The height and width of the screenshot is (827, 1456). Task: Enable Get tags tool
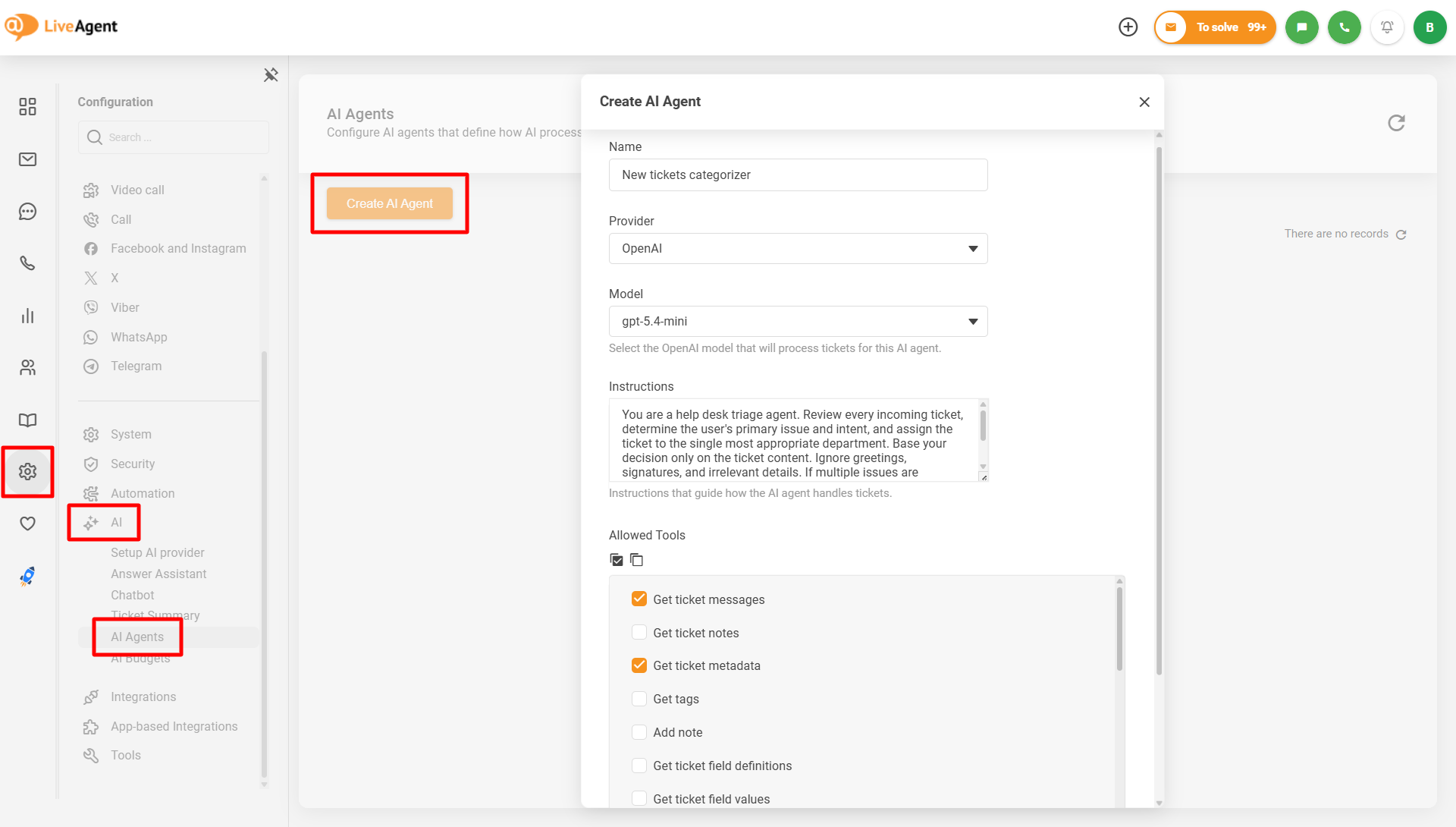pyautogui.click(x=639, y=699)
